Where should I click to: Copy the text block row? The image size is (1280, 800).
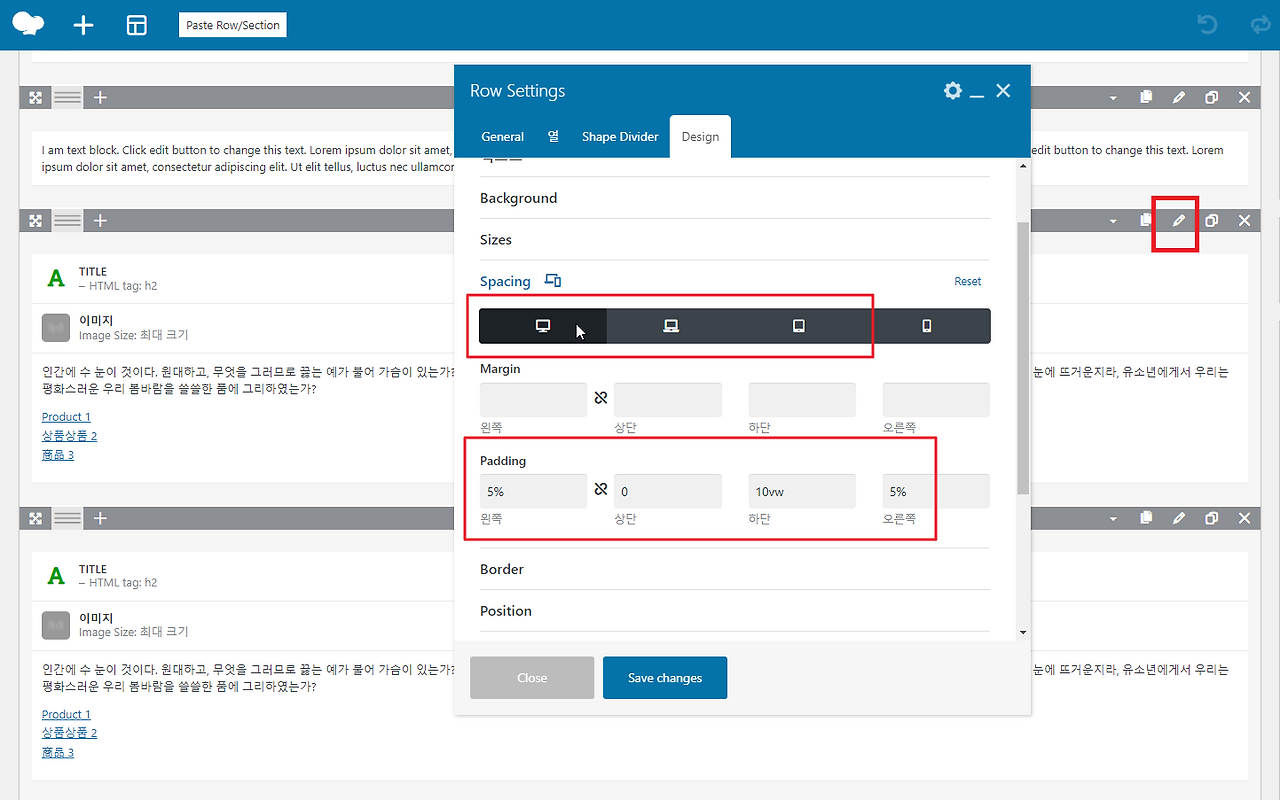[1146, 97]
